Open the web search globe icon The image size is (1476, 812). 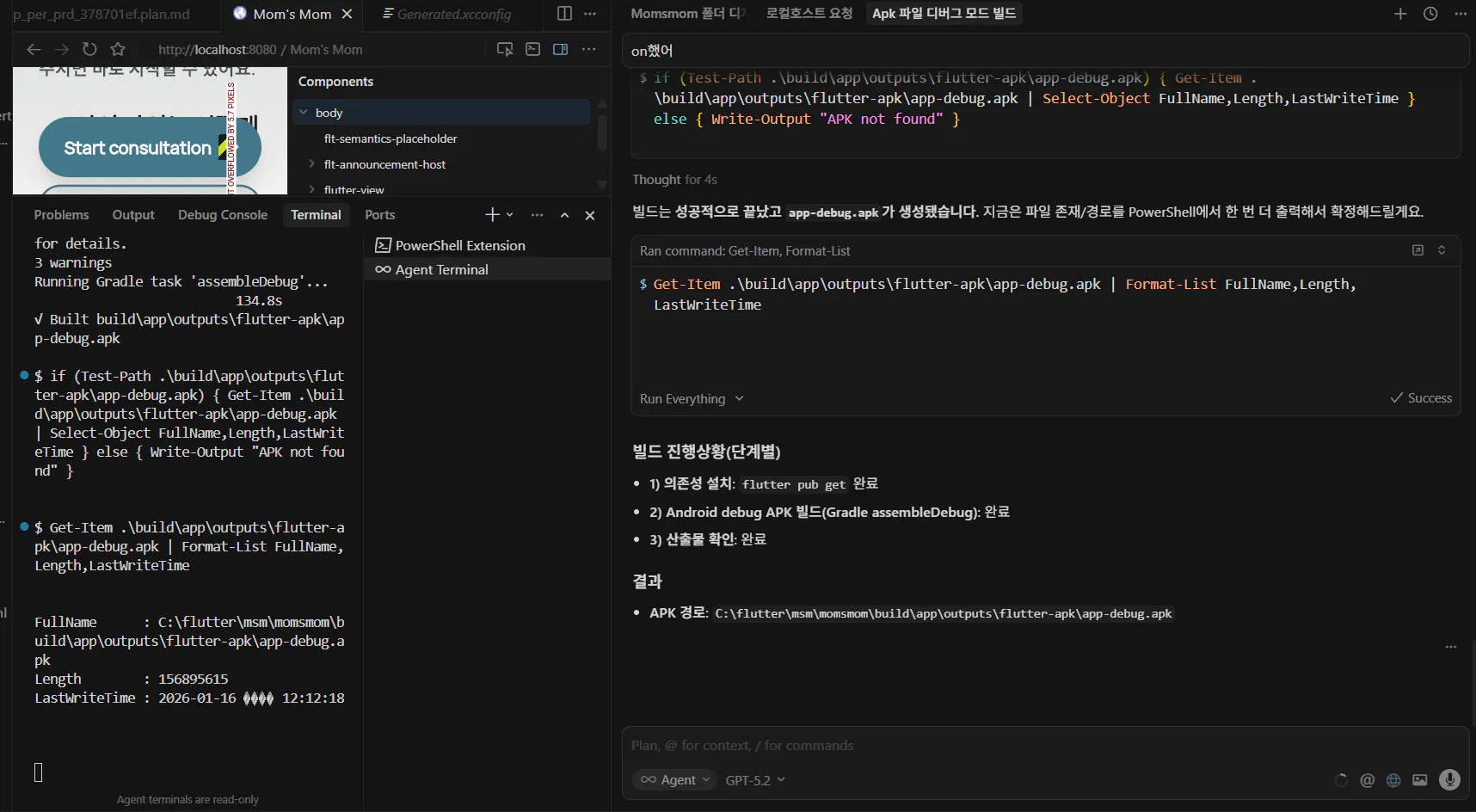point(1393,780)
